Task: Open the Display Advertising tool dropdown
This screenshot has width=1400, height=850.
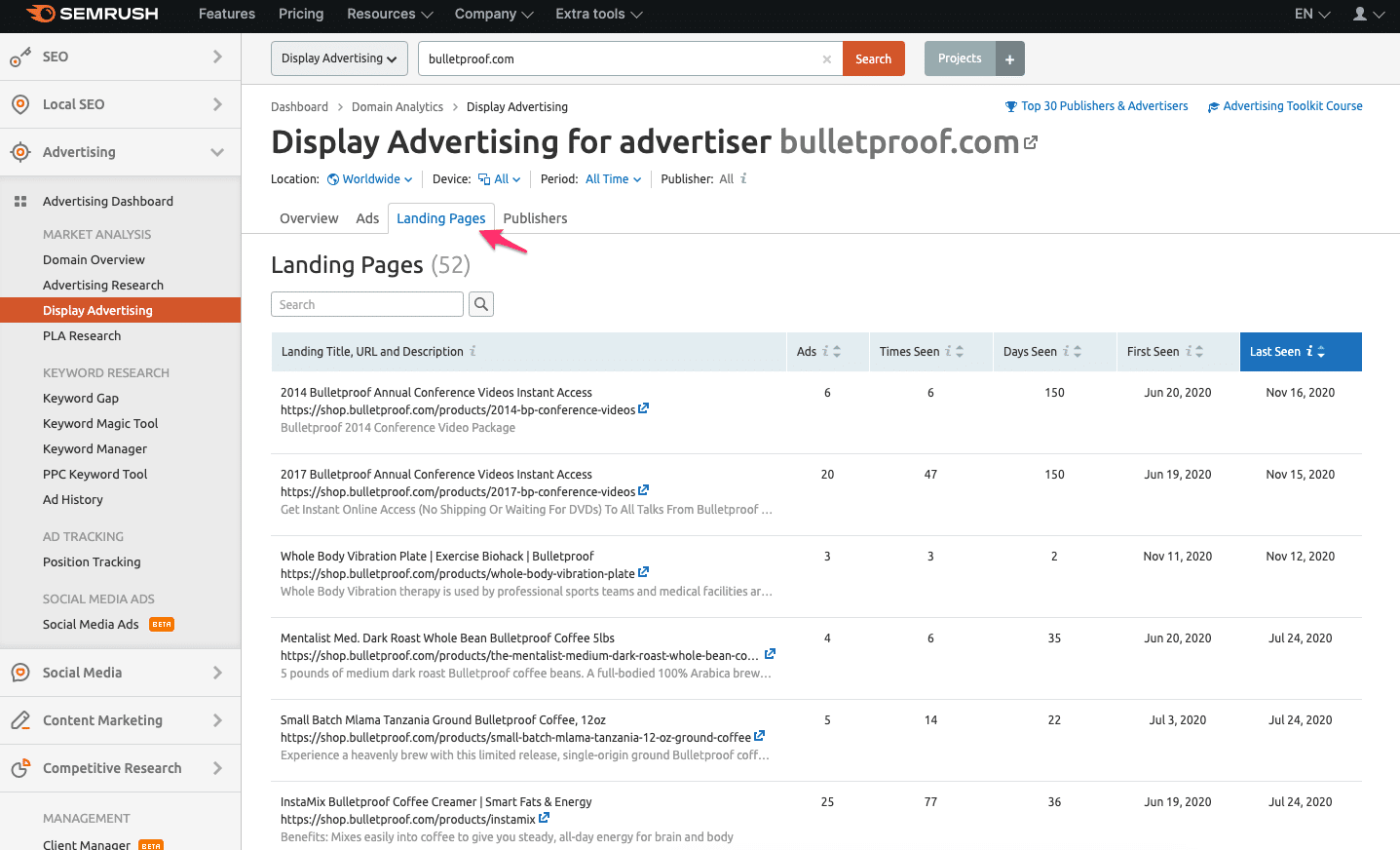Action: (x=340, y=58)
